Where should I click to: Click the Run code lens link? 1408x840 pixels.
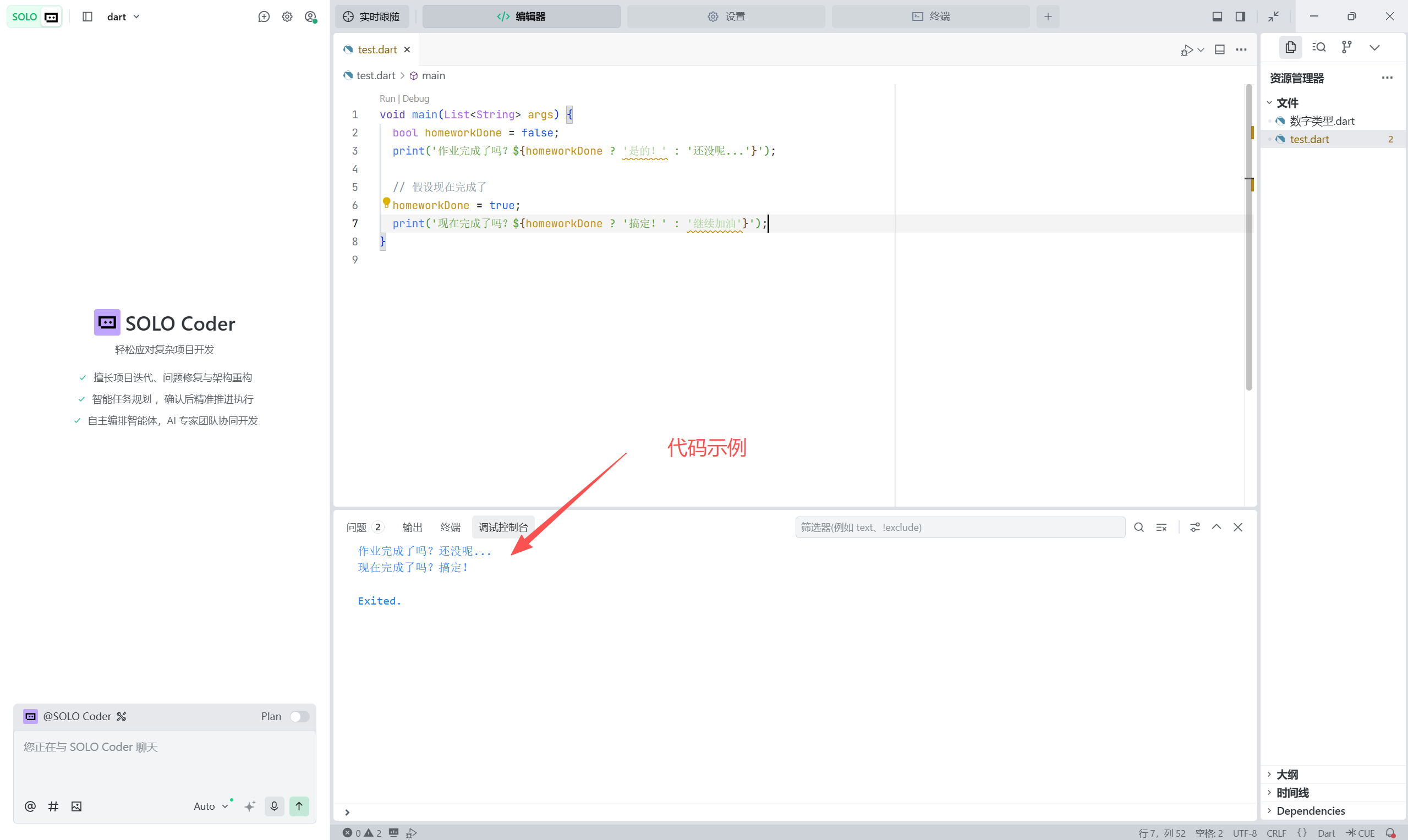[387, 98]
